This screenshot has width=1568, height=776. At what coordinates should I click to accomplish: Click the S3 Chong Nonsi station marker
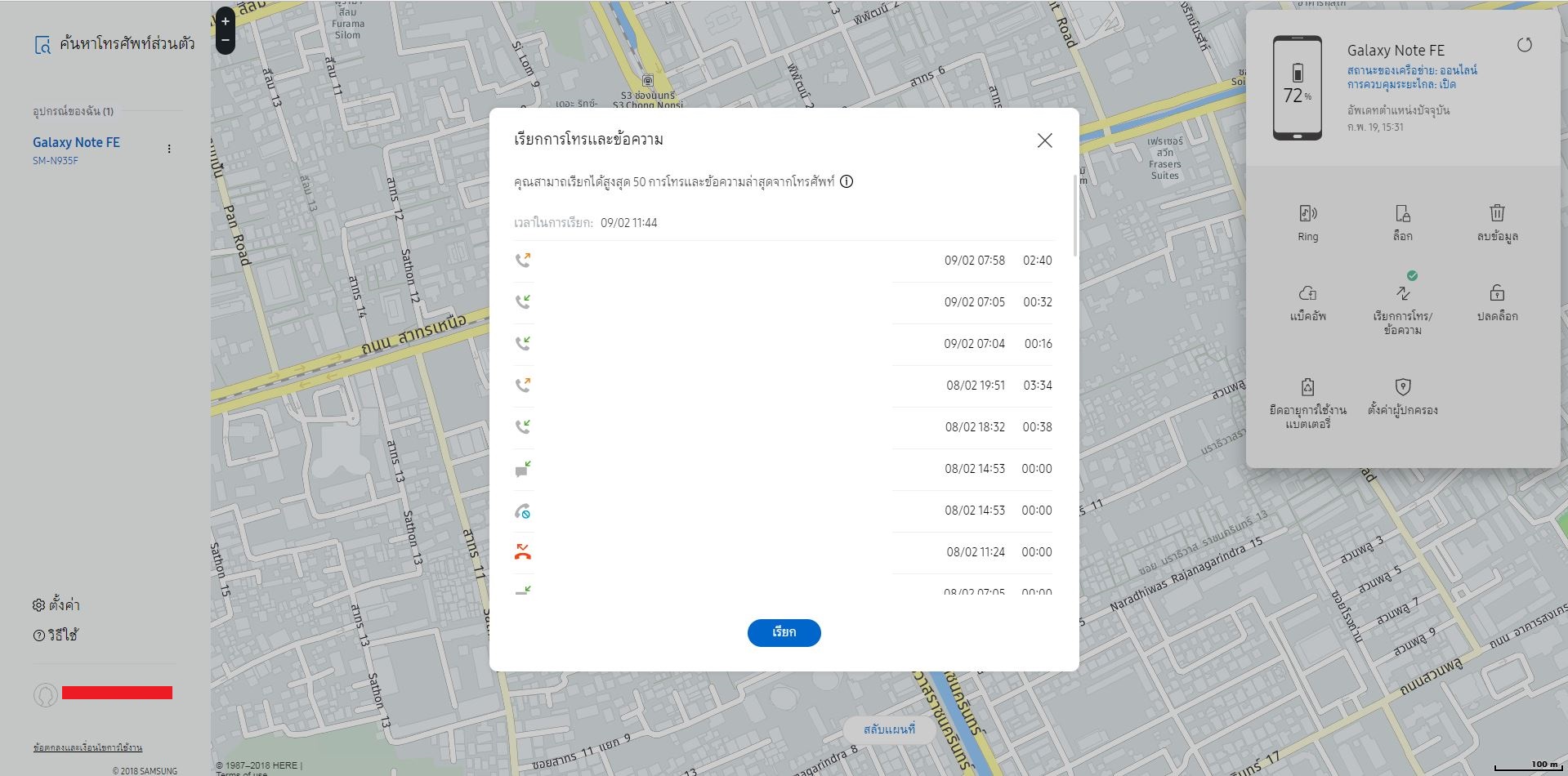(x=648, y=81)
